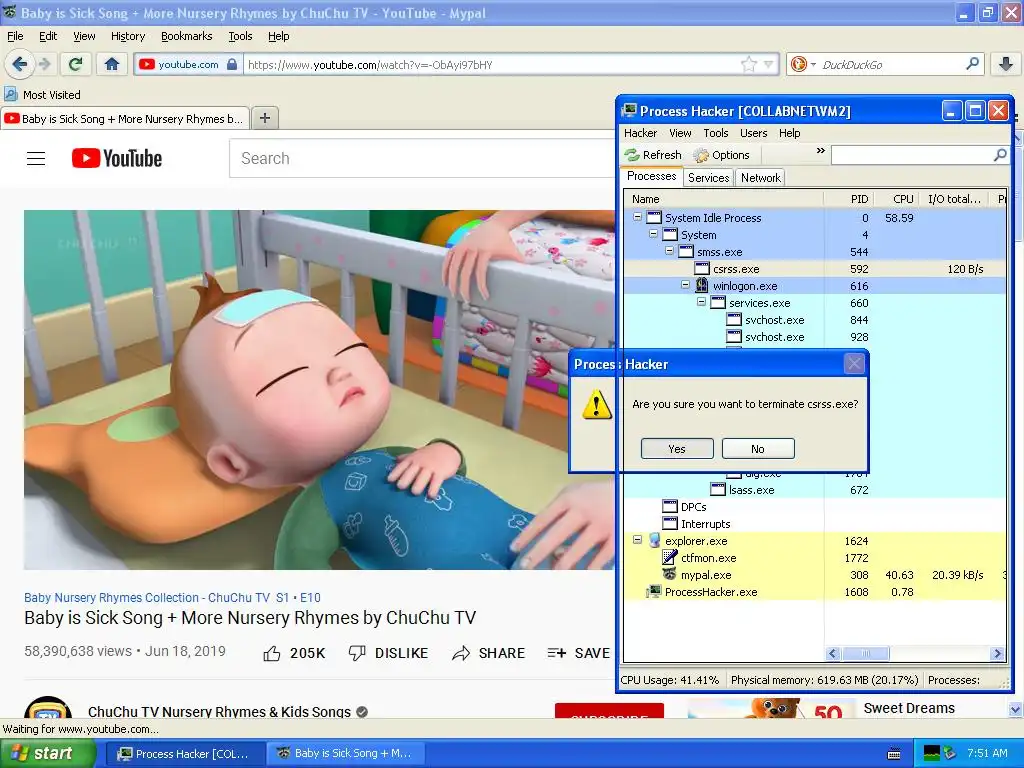Select the lsass.exe process row
Viewport: 1024px width, 768px height.
[815, 489]
